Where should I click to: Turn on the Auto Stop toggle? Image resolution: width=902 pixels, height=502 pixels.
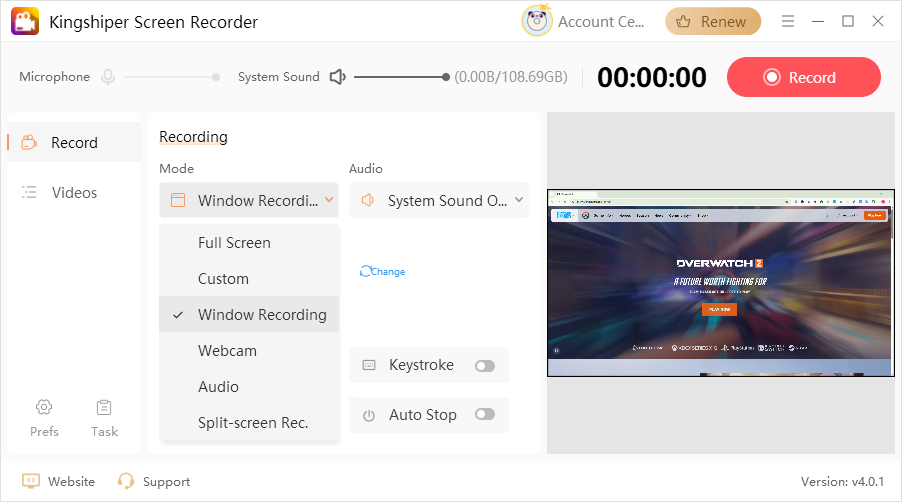pos(485,414)
